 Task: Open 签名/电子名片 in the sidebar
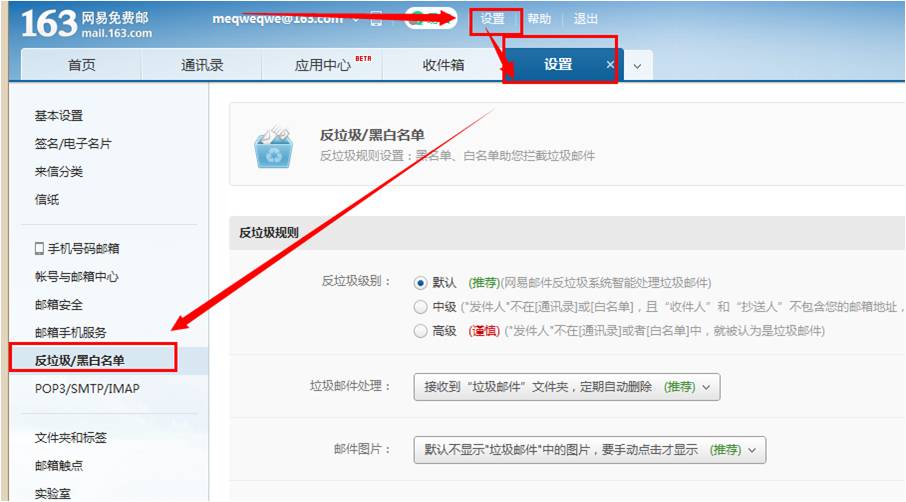(x=73, y=144)
